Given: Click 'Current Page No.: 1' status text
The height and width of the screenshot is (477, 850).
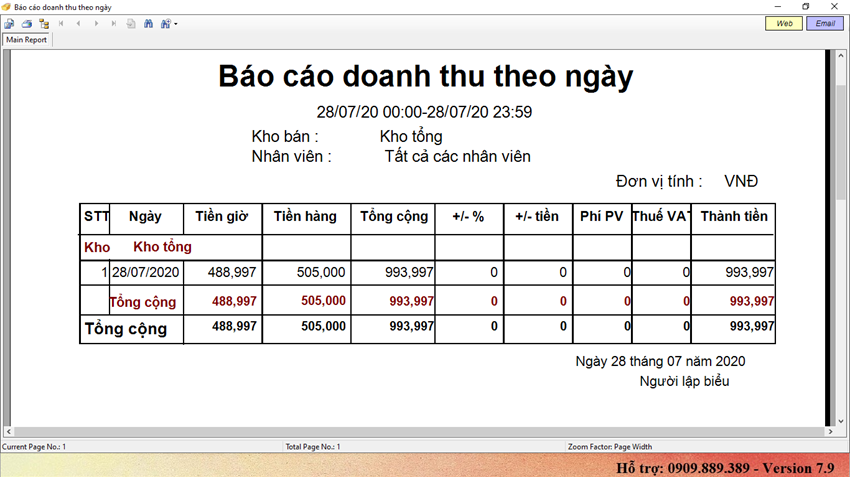Looking at the screenshot, I should pyautogui.click(x=34, y=447).
